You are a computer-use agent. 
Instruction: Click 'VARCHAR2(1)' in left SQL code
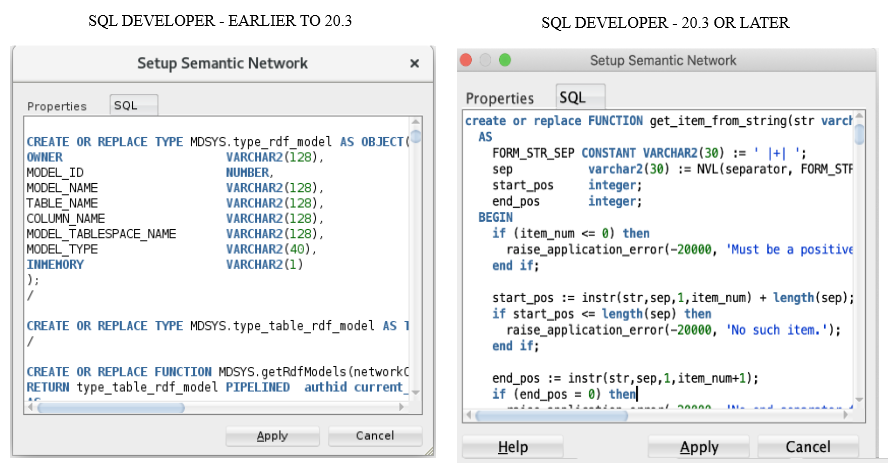click(x=265, y=264)
